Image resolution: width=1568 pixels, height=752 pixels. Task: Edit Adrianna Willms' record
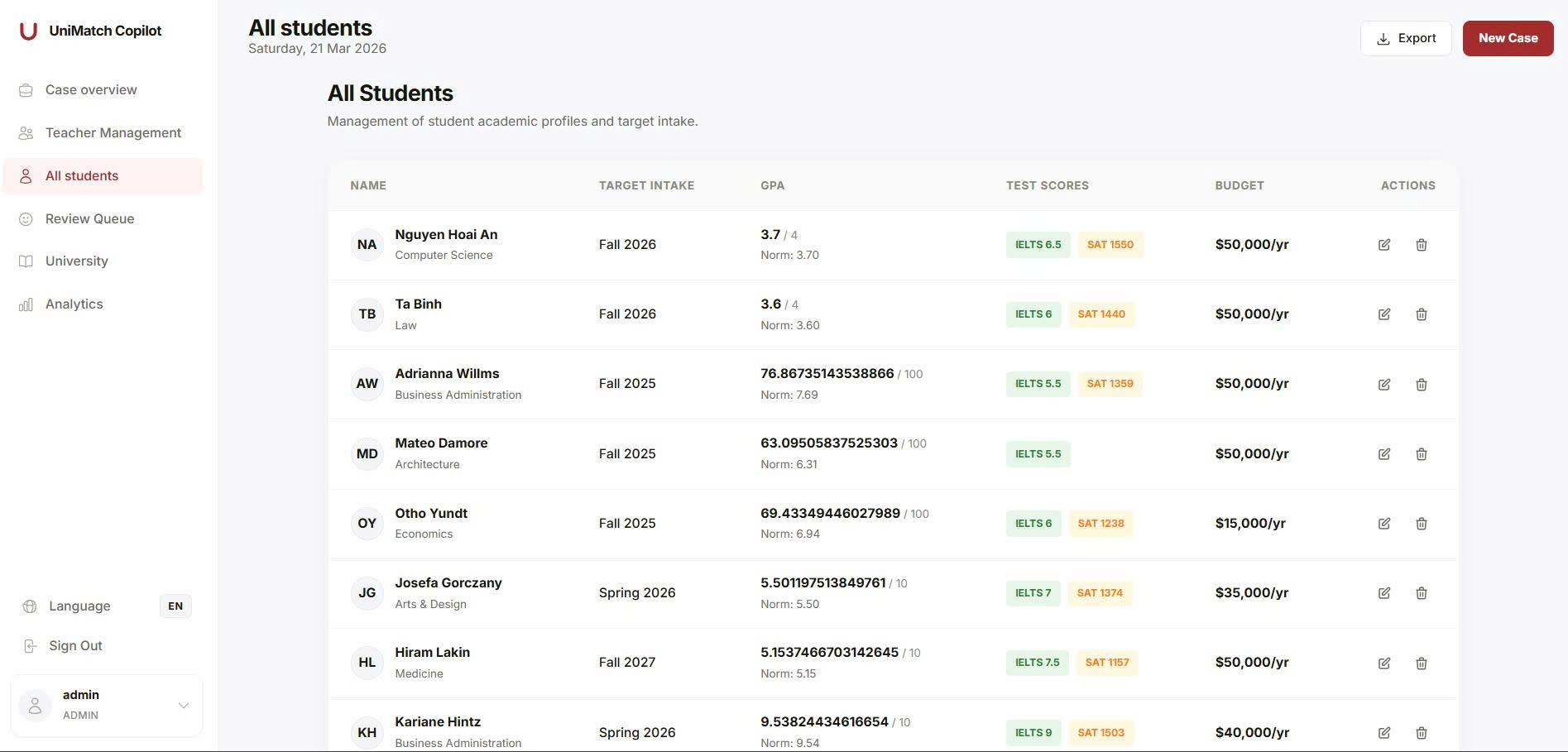[x=1384, y=384]
